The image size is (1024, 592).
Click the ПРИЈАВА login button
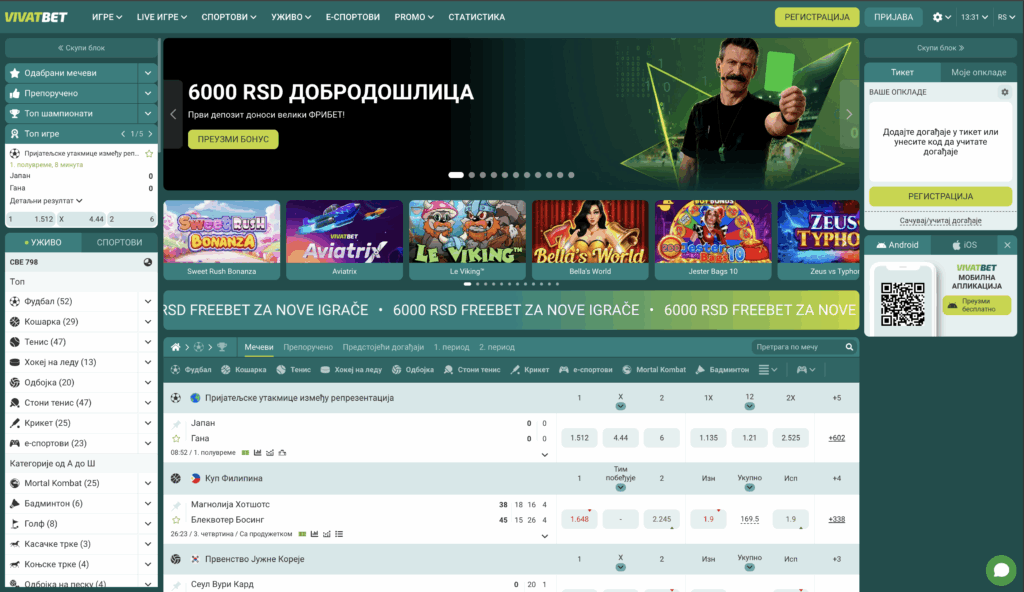[x=893, y=17]
